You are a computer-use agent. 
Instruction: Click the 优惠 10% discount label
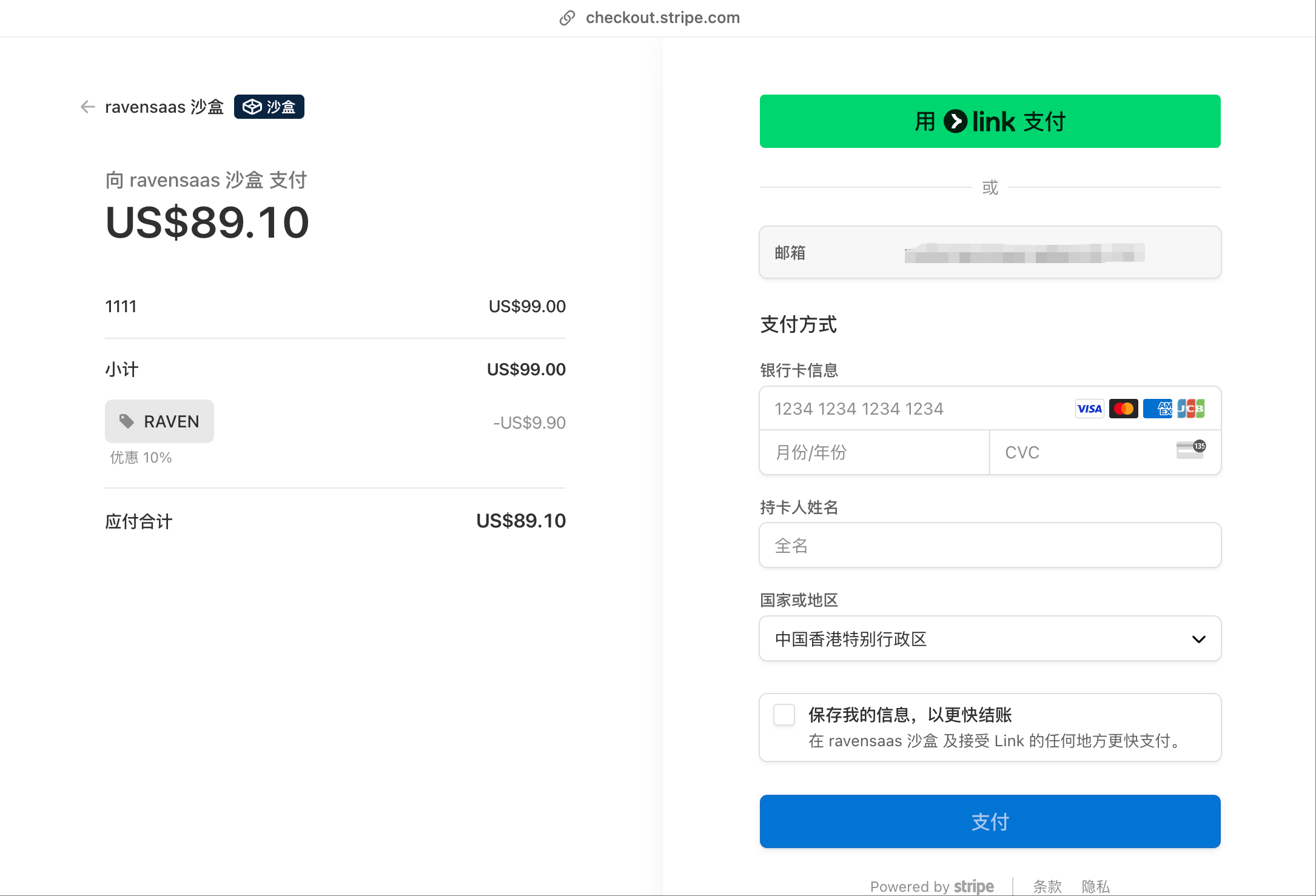141,458
